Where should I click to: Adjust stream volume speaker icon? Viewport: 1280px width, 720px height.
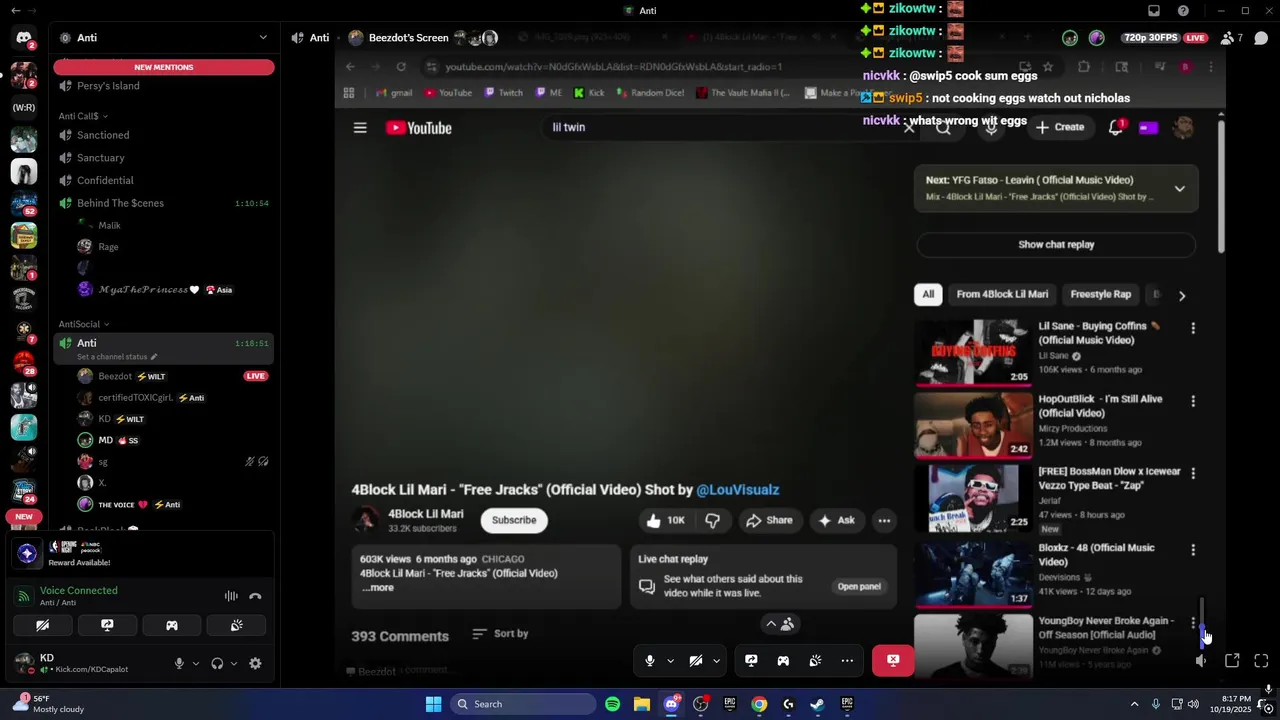click(1201, 661)
